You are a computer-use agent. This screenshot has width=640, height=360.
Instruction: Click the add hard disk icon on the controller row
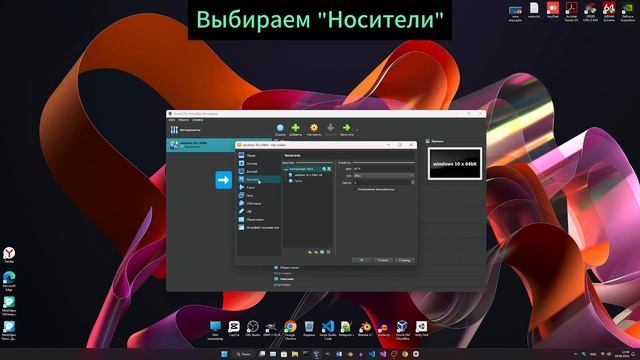point(329,169)
